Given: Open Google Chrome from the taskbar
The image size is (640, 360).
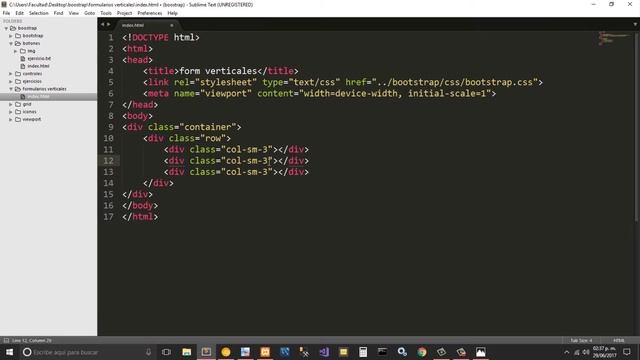Looking at the screenshot, I should pos(422,352).
